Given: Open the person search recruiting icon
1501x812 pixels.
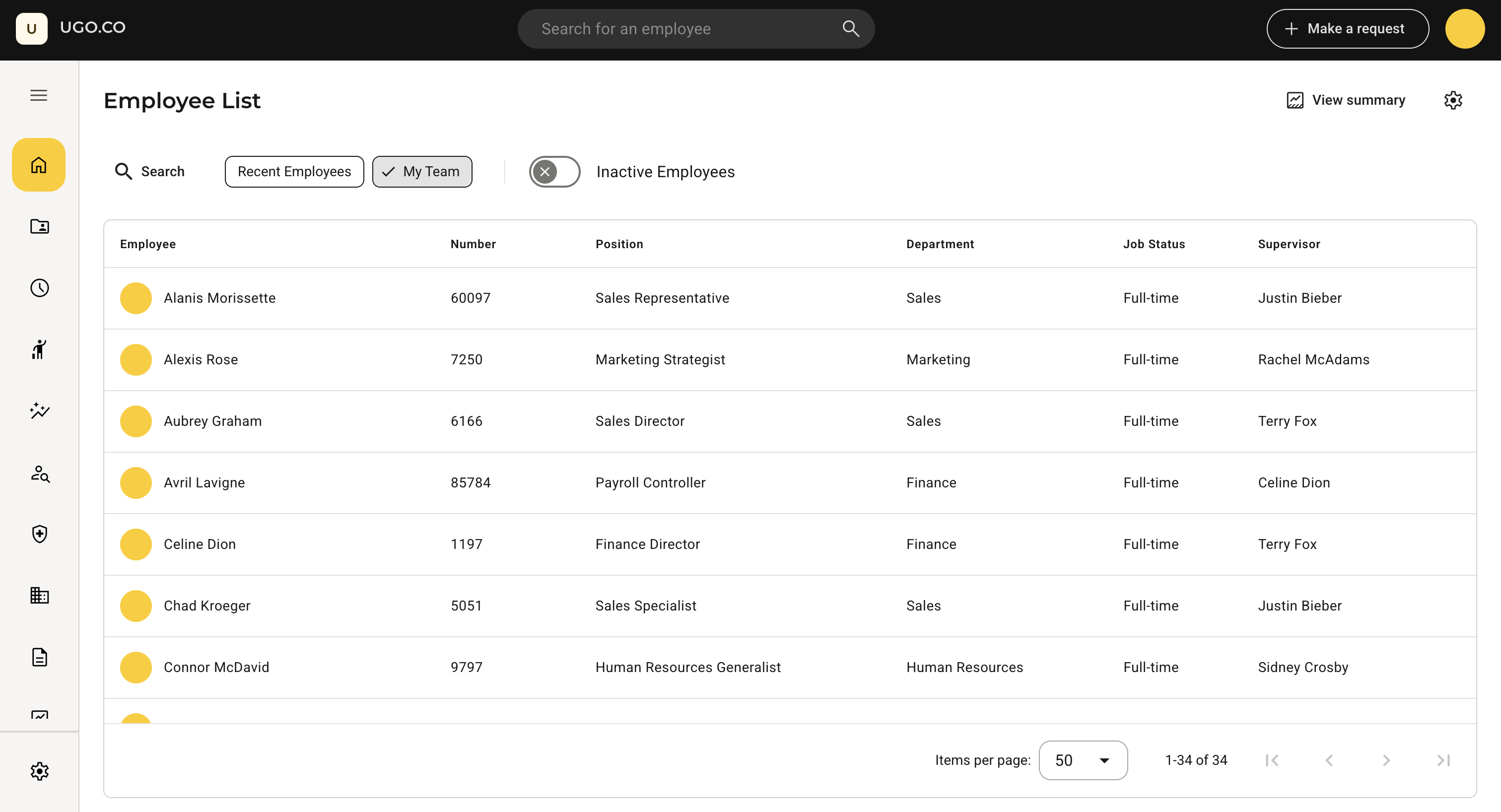Looking at the screenshot, I should point(39,473).
